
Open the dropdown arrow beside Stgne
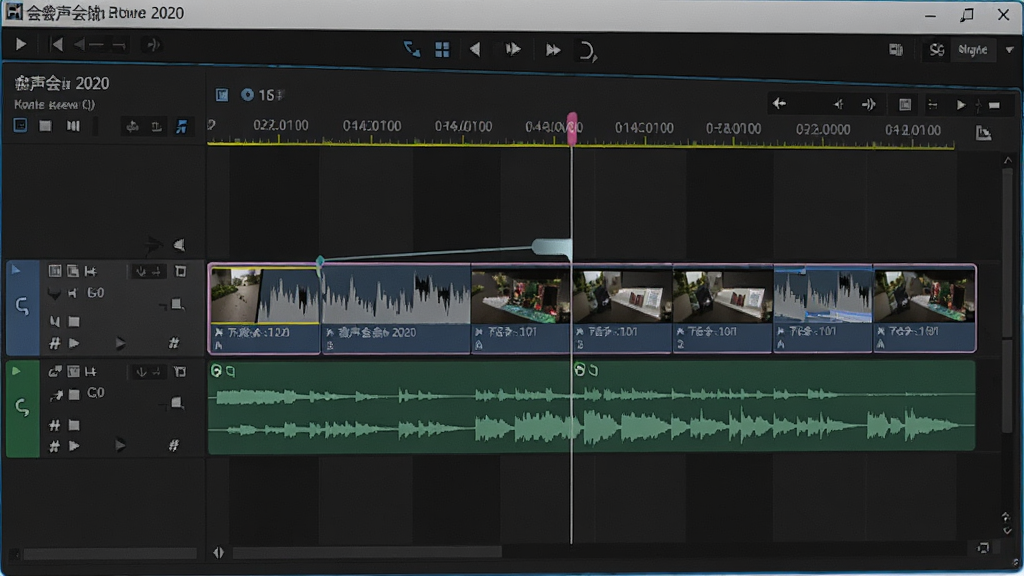tap(1010, 50)
